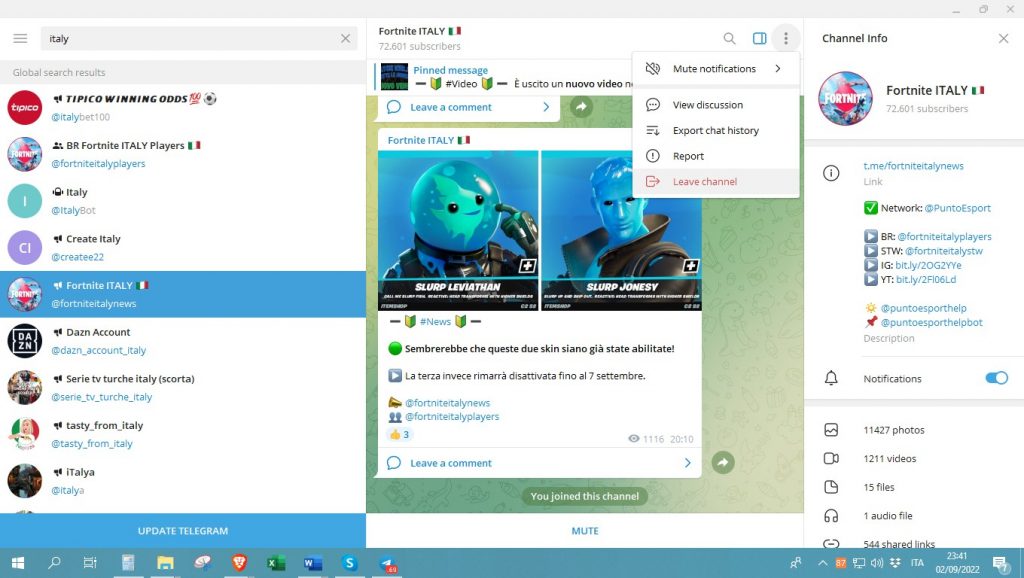Click the search icon in chat header

(x=729, y=39)
